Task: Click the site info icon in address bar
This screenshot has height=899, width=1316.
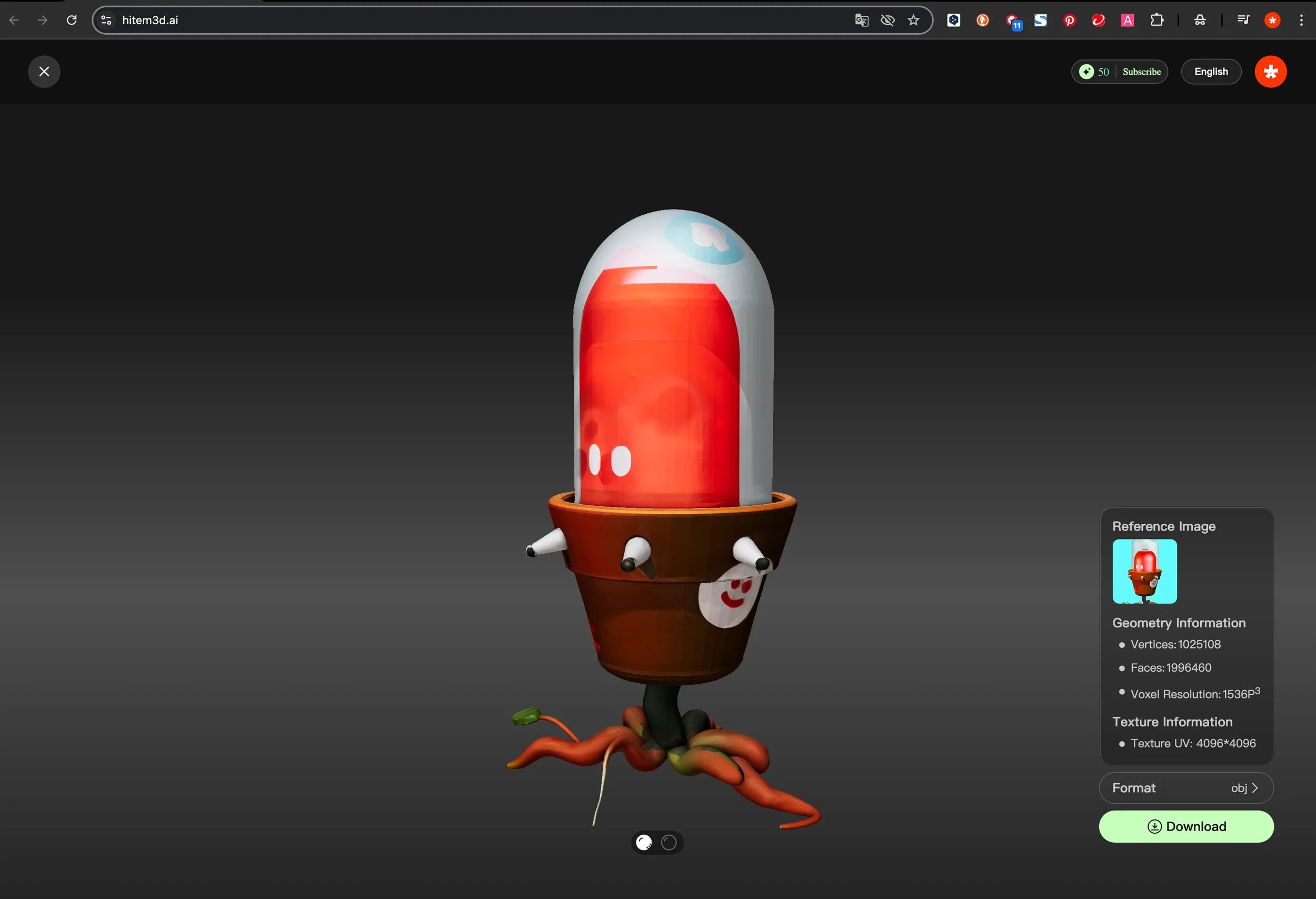Action: 105,20
